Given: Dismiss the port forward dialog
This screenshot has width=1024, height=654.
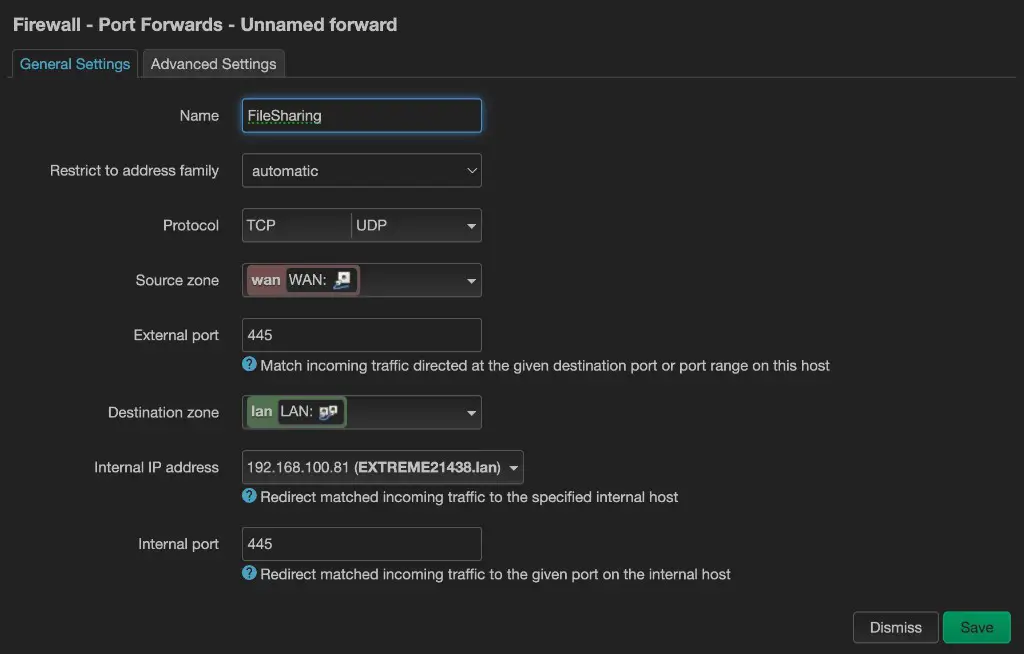Looking at the screenshot, I should pyautogui.click(x=895, y=627).
